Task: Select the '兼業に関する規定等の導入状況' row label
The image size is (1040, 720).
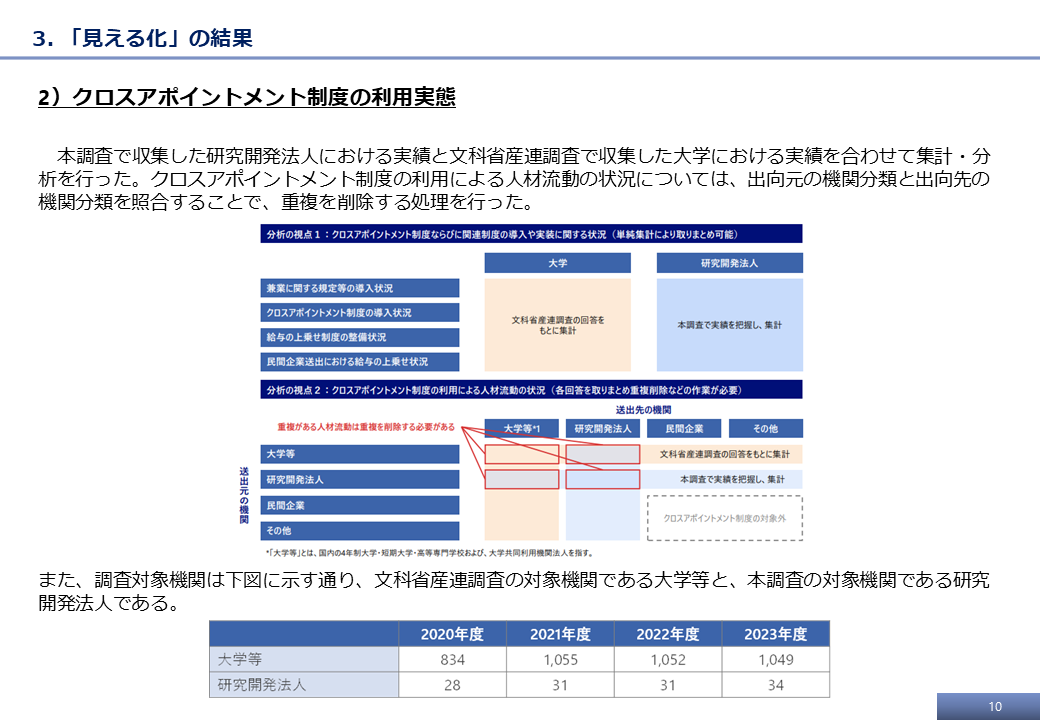Action: pos(360,288)
